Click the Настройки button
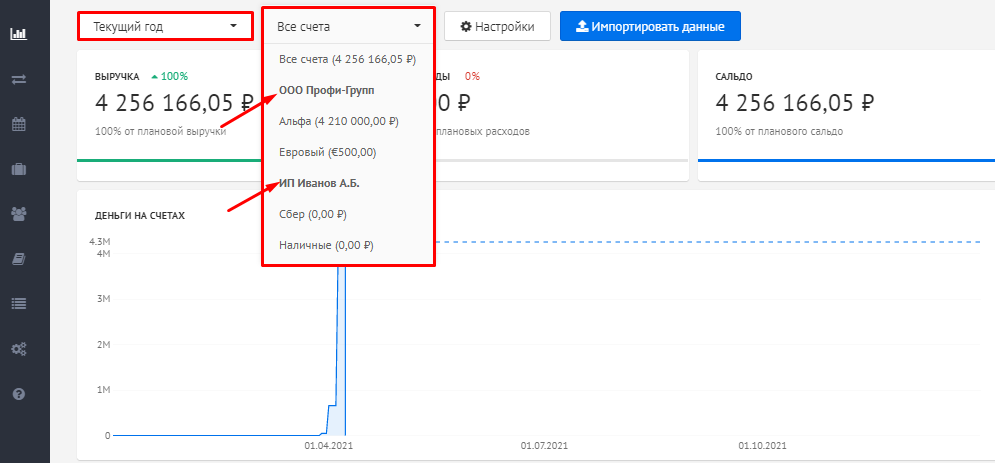Screen dimensions: 995x463 [x=498, y=27]
